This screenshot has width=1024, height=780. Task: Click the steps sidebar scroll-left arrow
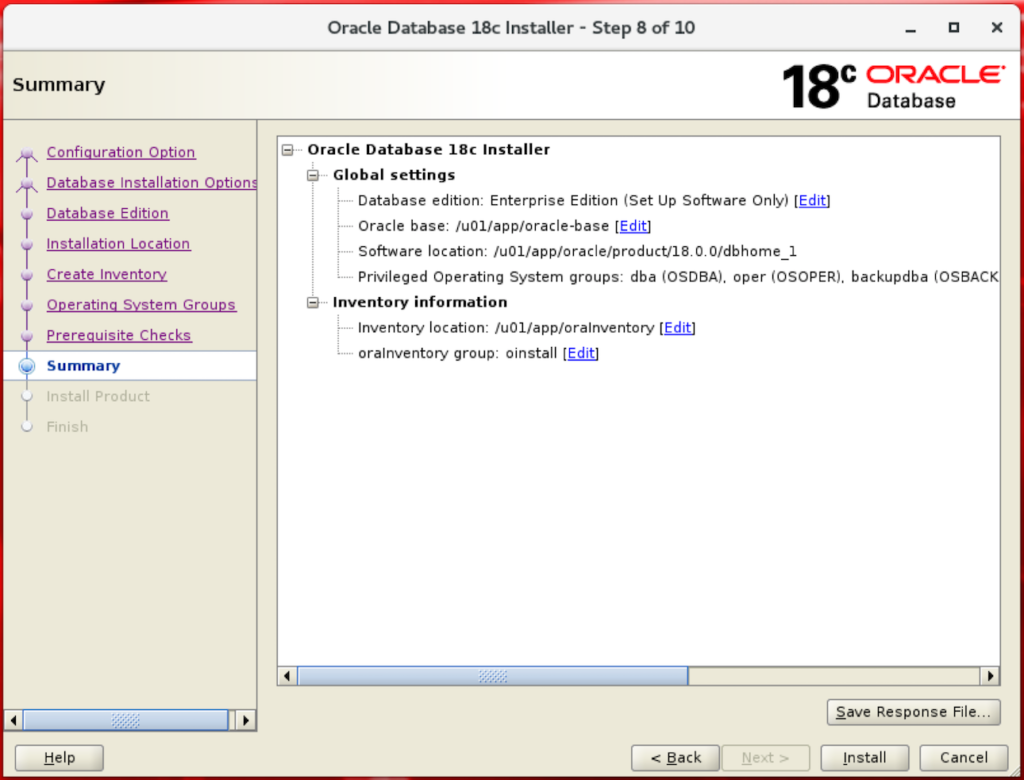click(x=14, y=721)
